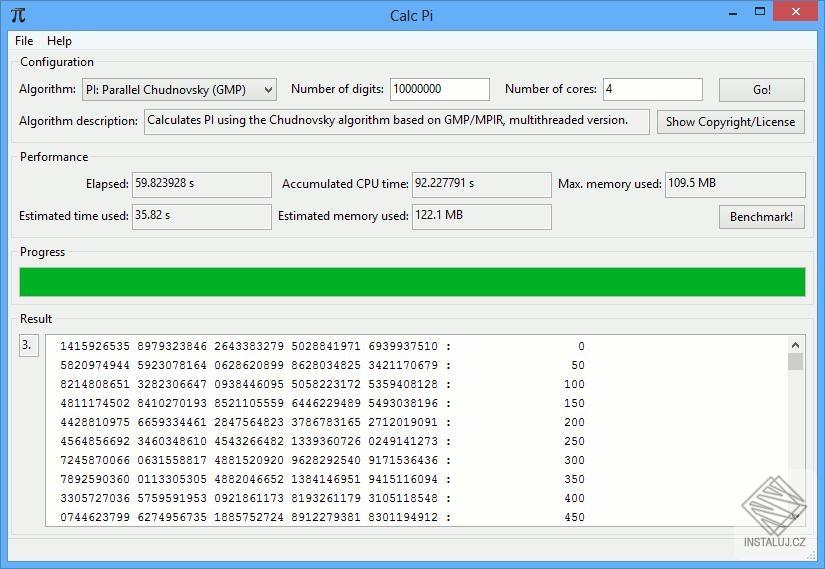Click the Number of digits input field
This screenshot has height=569, width=825.
coord(440,89)
